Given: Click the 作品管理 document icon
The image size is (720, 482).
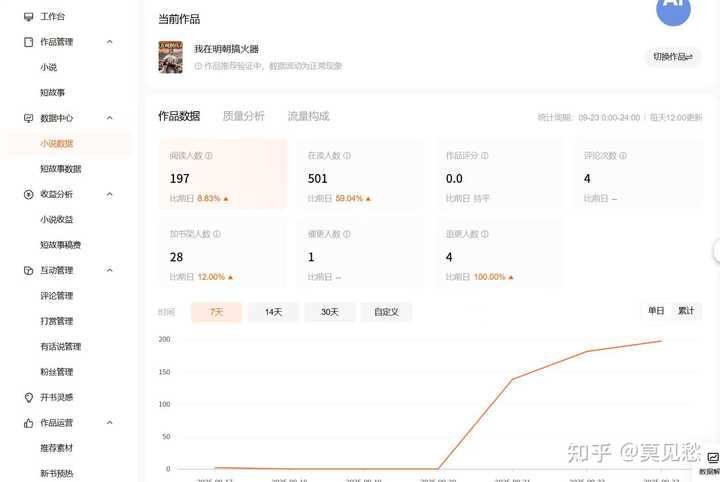Looking at the screenshot, I should [x=29, y=42].
